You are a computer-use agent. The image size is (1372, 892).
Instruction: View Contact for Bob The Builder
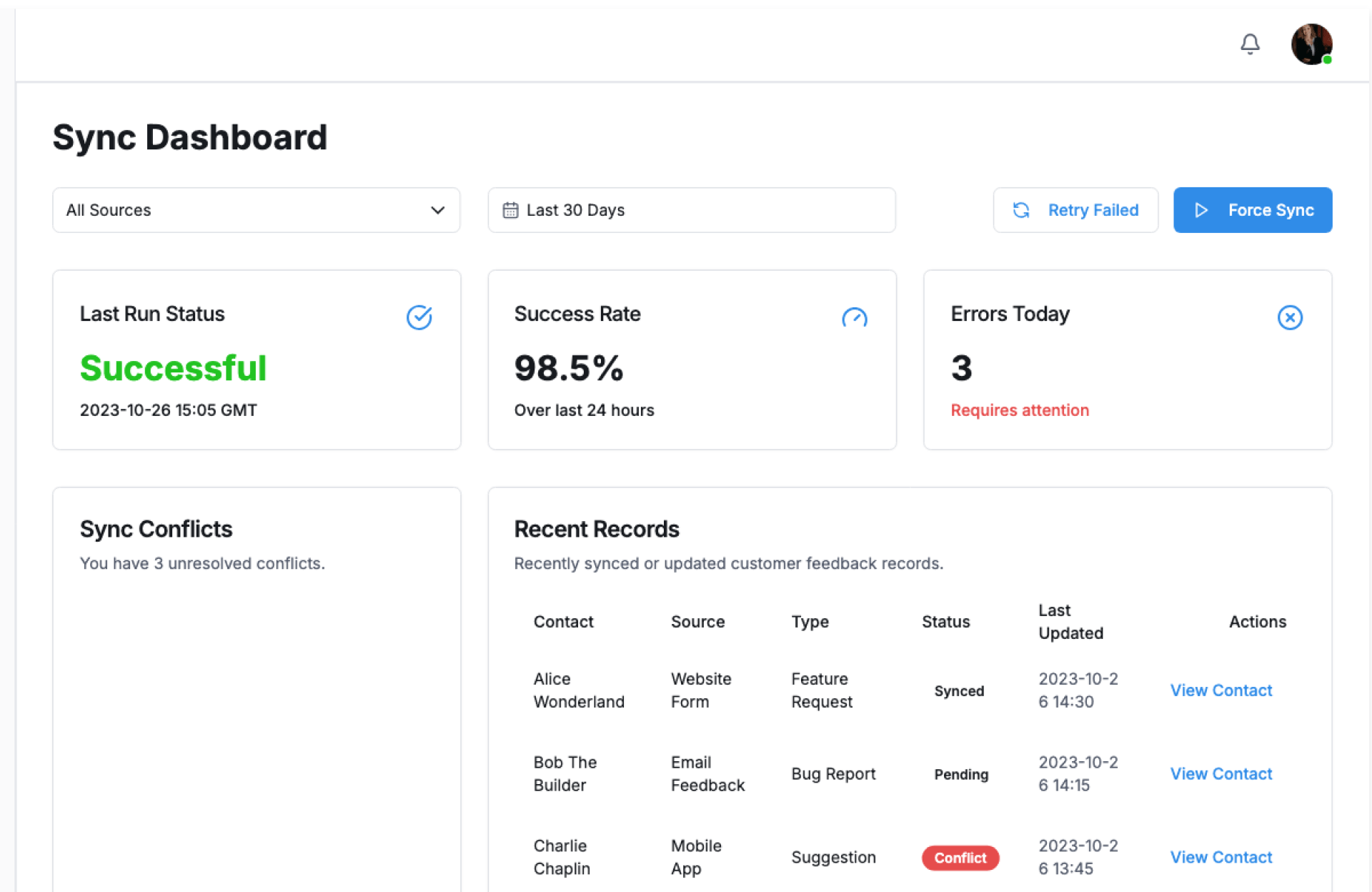(x=1221, y=774)
